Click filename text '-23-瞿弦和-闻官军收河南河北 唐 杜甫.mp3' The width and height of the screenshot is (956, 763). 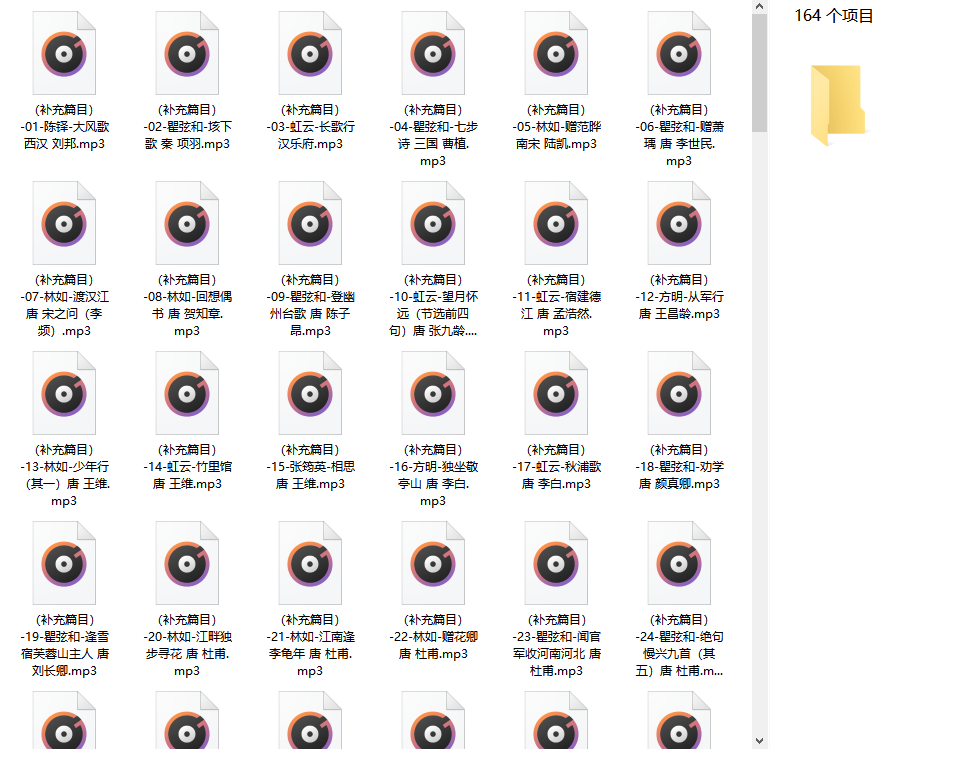[x=557, y=654]
